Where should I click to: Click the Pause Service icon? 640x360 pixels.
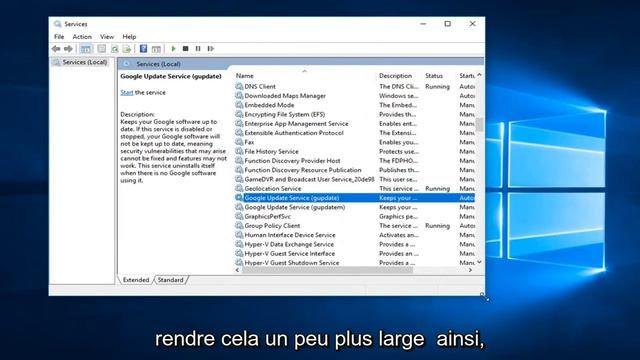tap(198, 49)
